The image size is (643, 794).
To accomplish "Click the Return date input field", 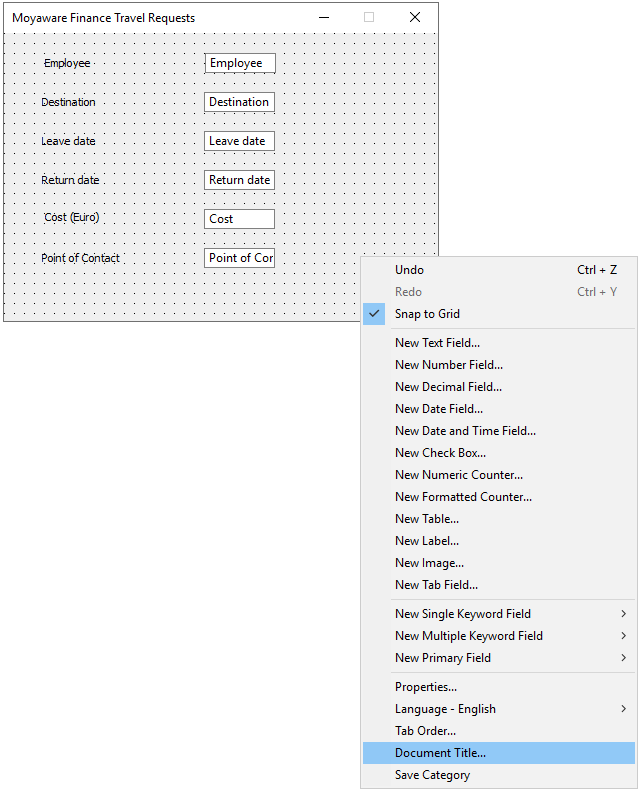I will click(239, 180).
